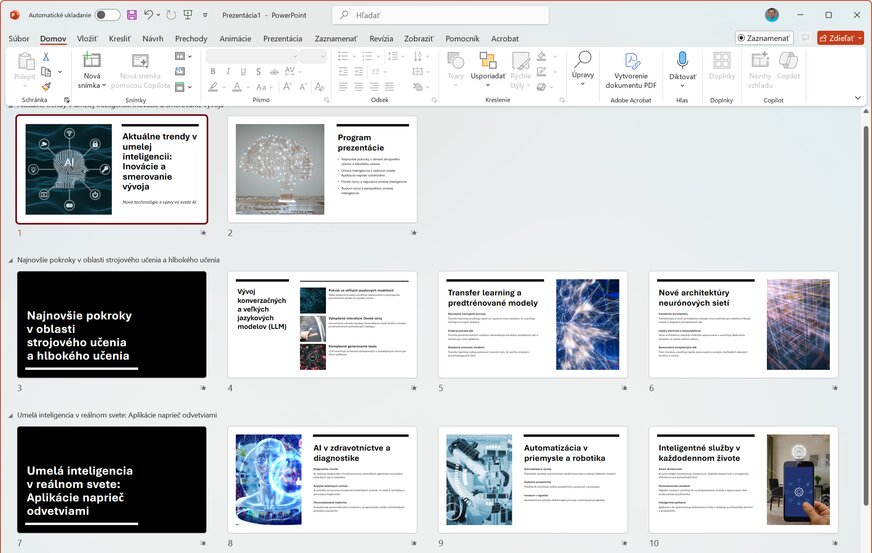The image size is (872, 553).
Task: Toggle the Automatické ukladanie switch
Action: [x=107, y=15]
